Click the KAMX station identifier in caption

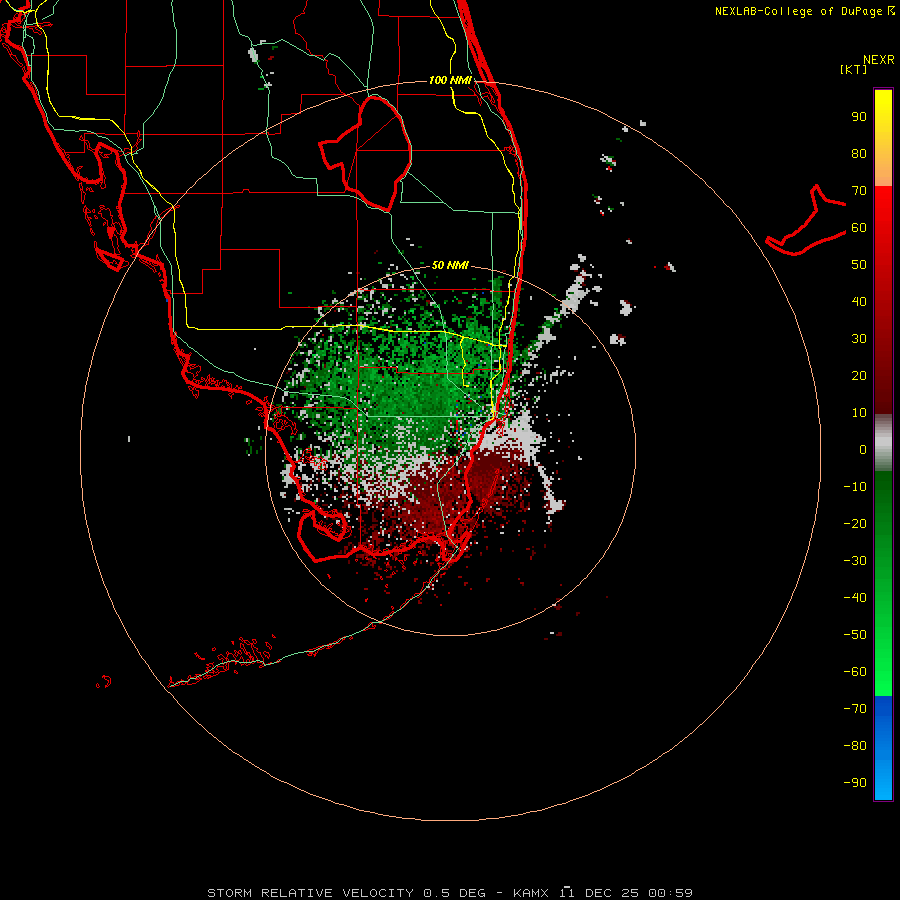(531, 893)
